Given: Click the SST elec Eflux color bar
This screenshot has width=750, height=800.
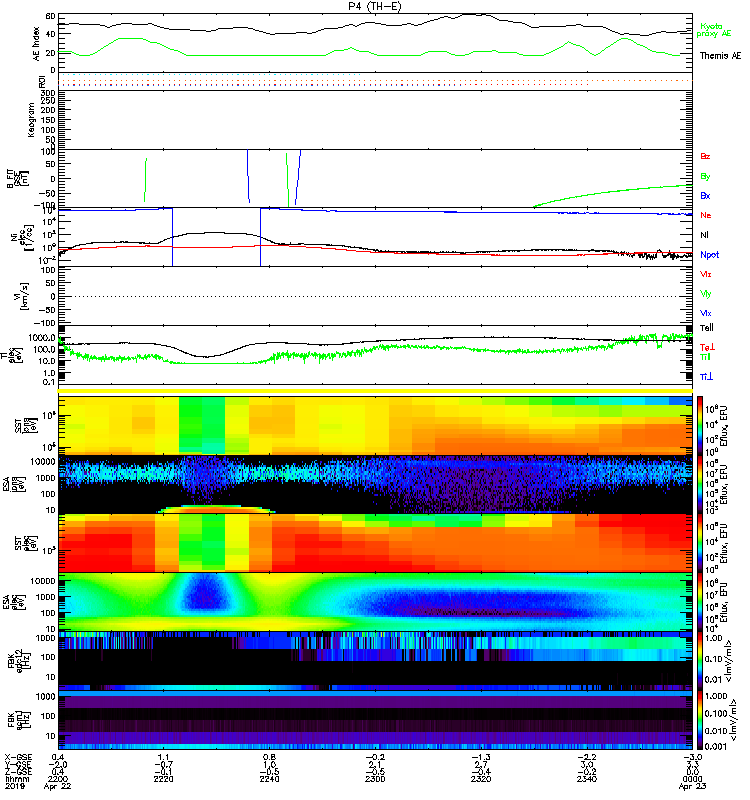Looking at the screenshot, I should tap(700, 543).
